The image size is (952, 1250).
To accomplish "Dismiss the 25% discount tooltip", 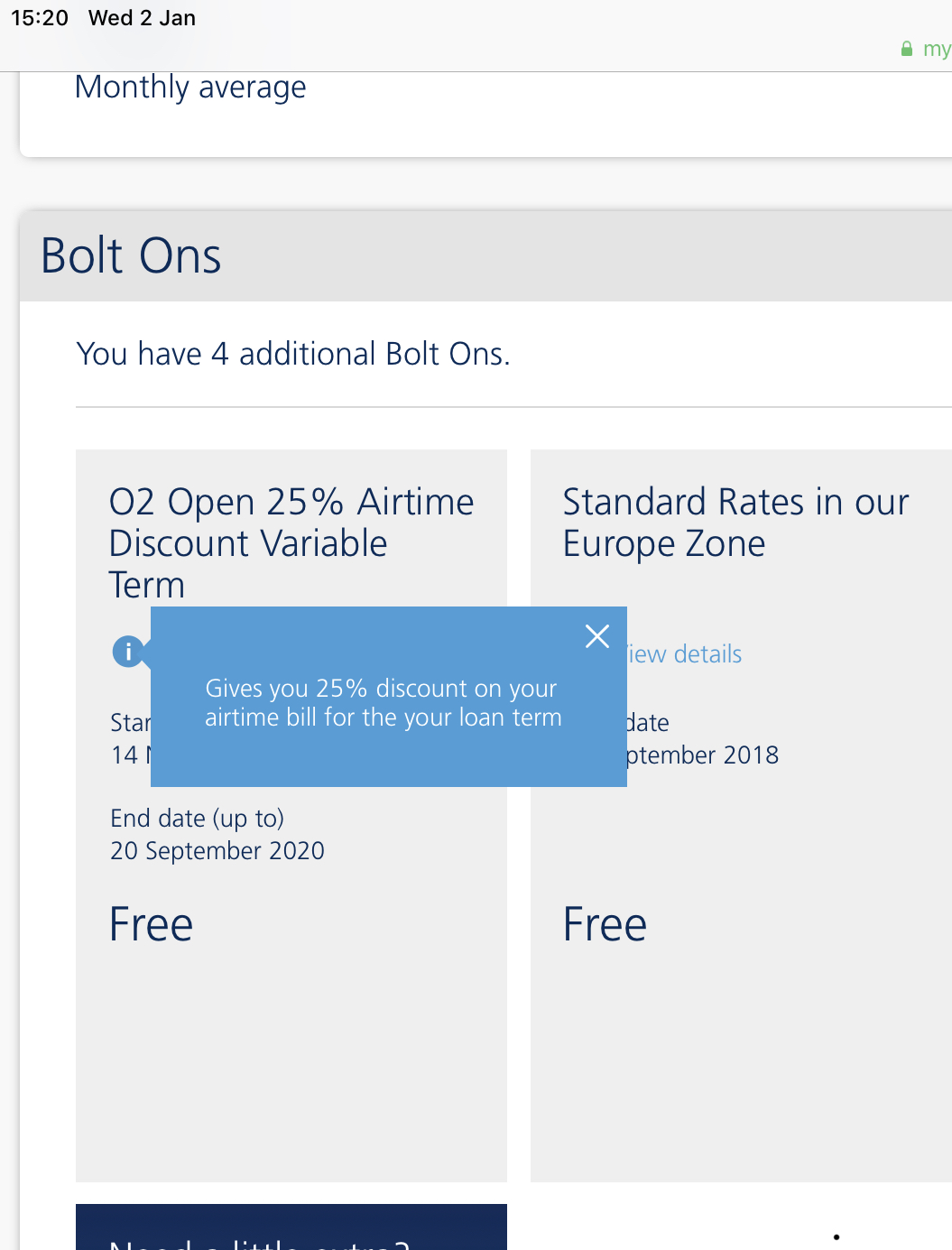I will click(x=596, y=636).
